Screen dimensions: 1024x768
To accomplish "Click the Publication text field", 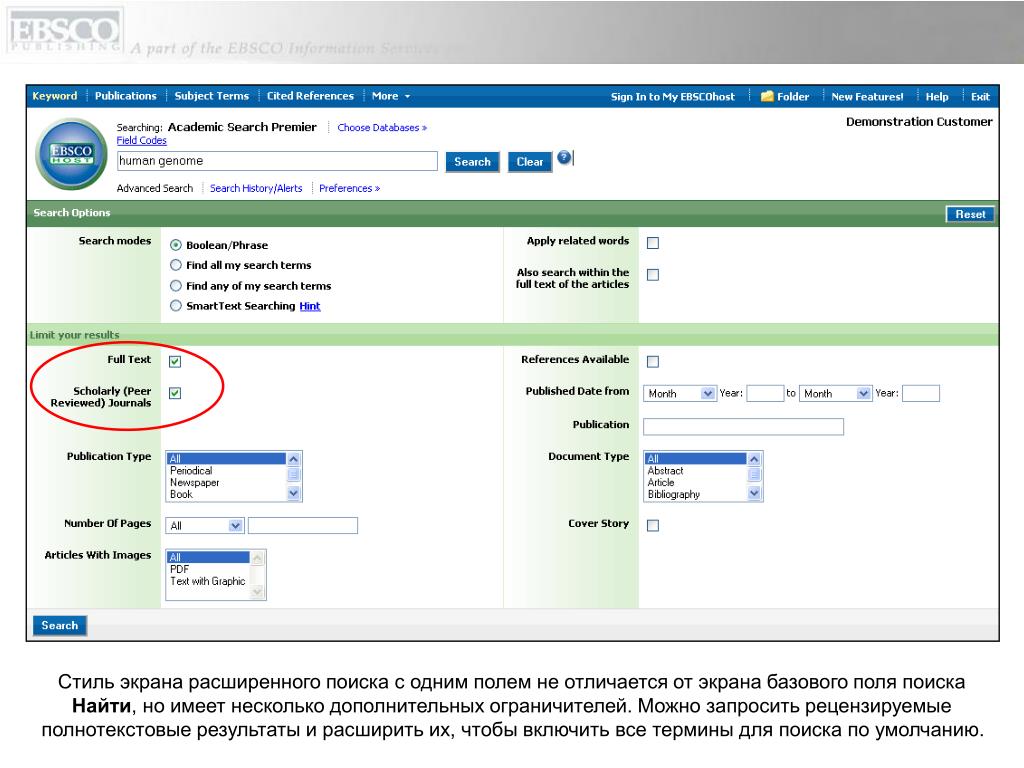I will (743, 426).
